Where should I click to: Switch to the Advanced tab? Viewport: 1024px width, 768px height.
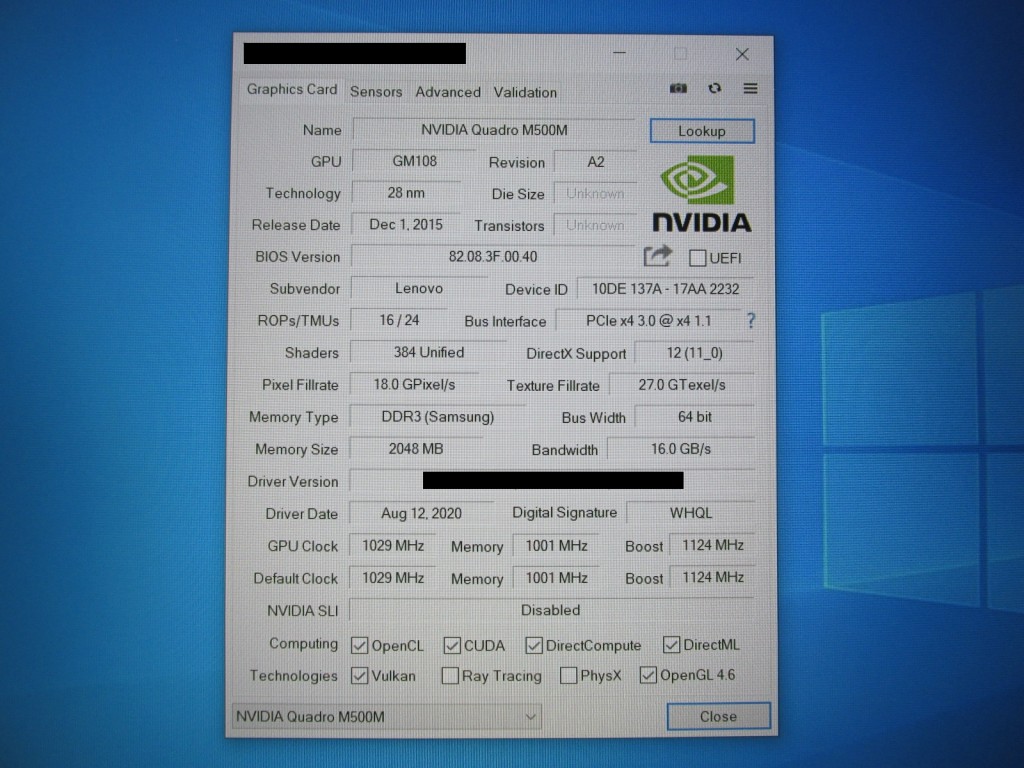tap(448, 92)
